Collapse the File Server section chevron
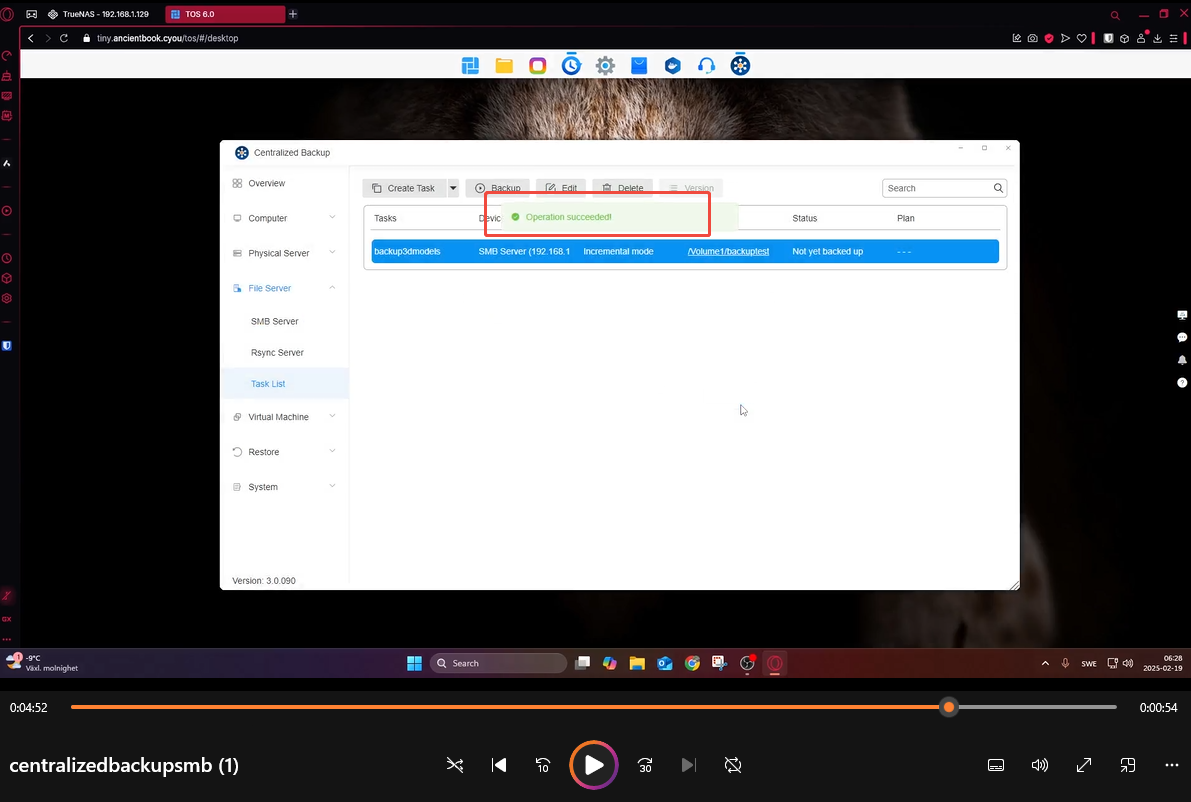Viewport: 1191px width, 802px height. (x=332, y=287)
